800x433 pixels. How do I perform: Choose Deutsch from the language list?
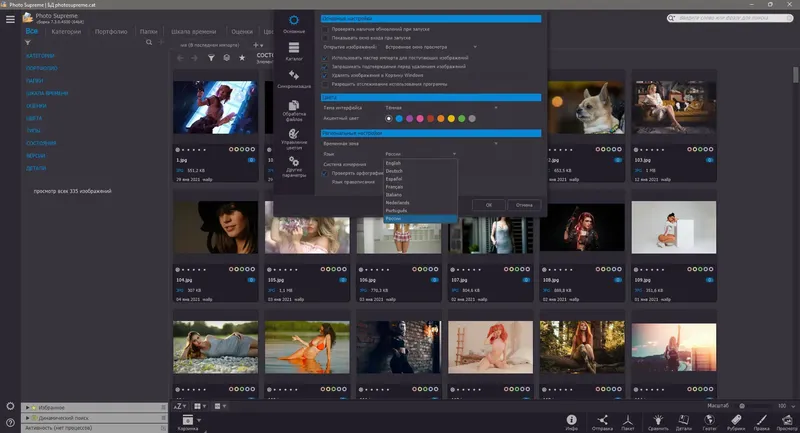(x=394, y=171)
